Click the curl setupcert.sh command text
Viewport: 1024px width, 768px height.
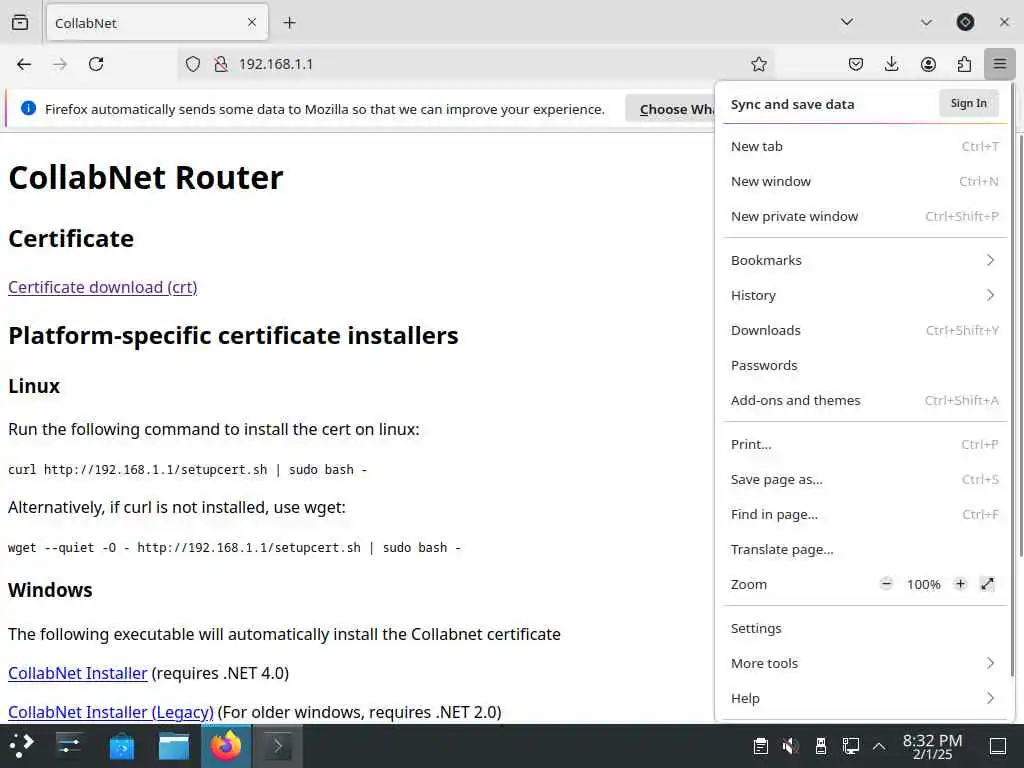click(x=187, y=470)
